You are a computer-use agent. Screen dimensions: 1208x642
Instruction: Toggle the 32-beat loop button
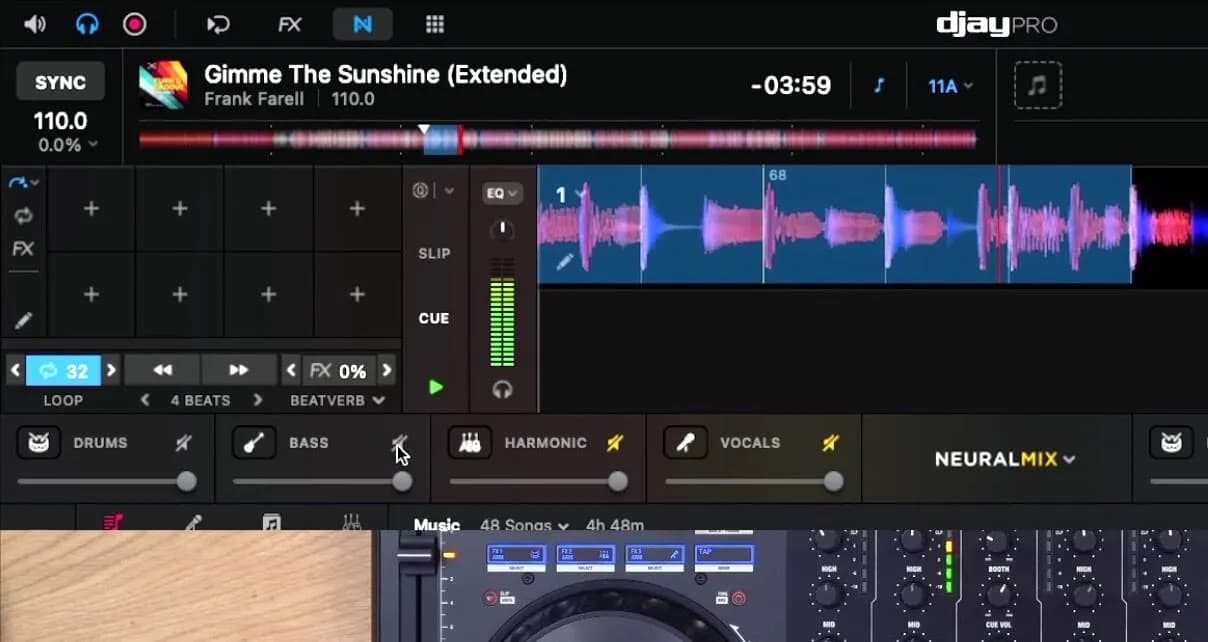pyautogui.click(x=63, y=371)
